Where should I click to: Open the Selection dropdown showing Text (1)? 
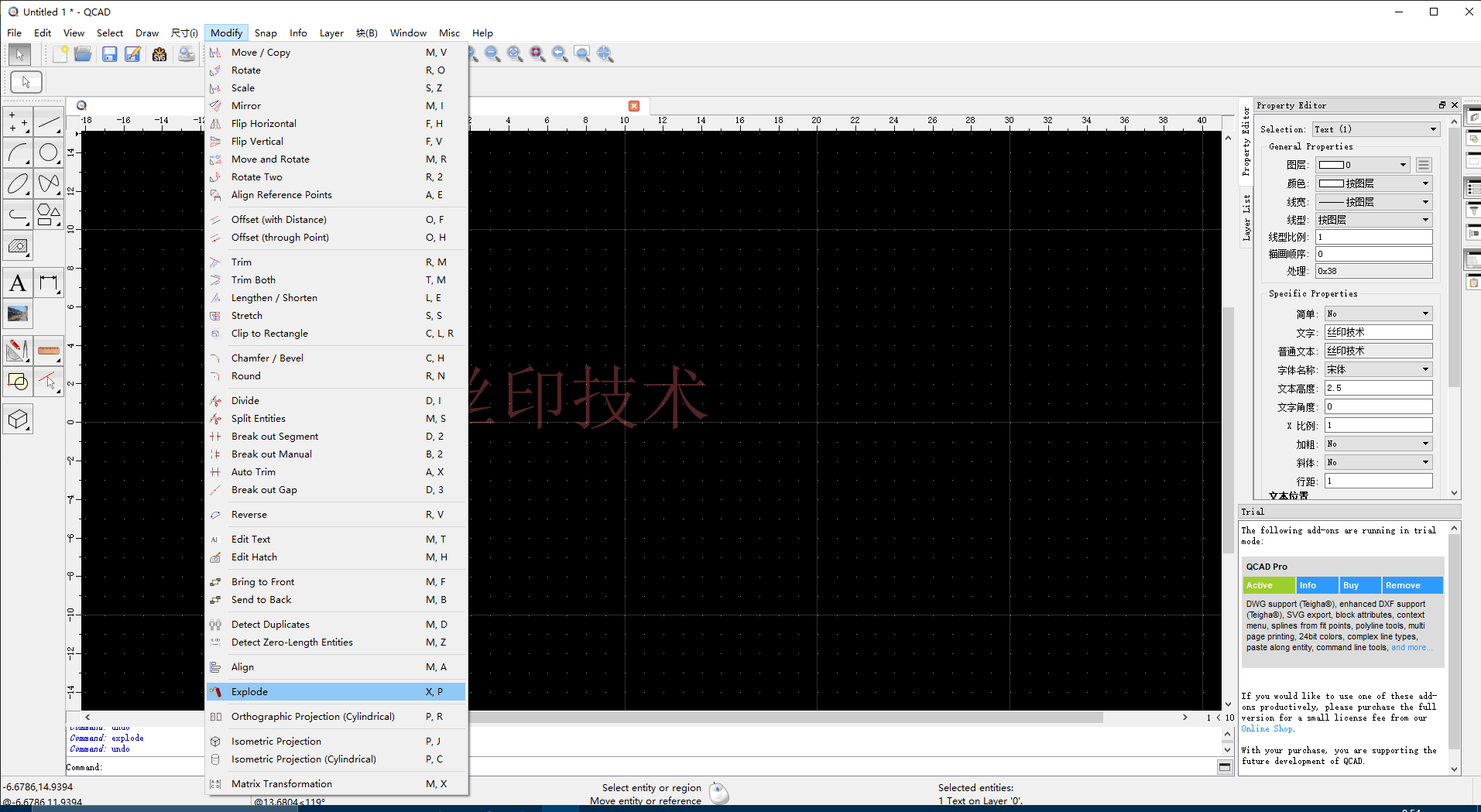[x=1373, y=128]
